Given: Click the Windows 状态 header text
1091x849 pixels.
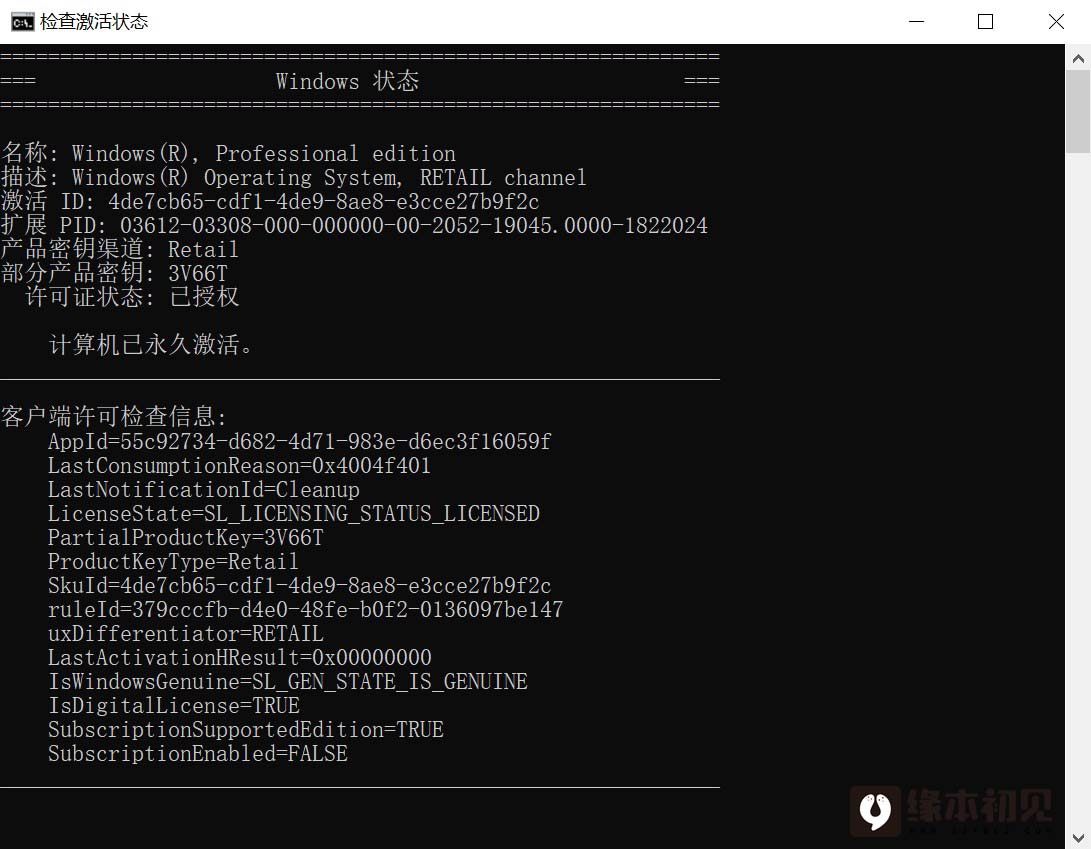Looking at the screenshot, I should 347,81.
